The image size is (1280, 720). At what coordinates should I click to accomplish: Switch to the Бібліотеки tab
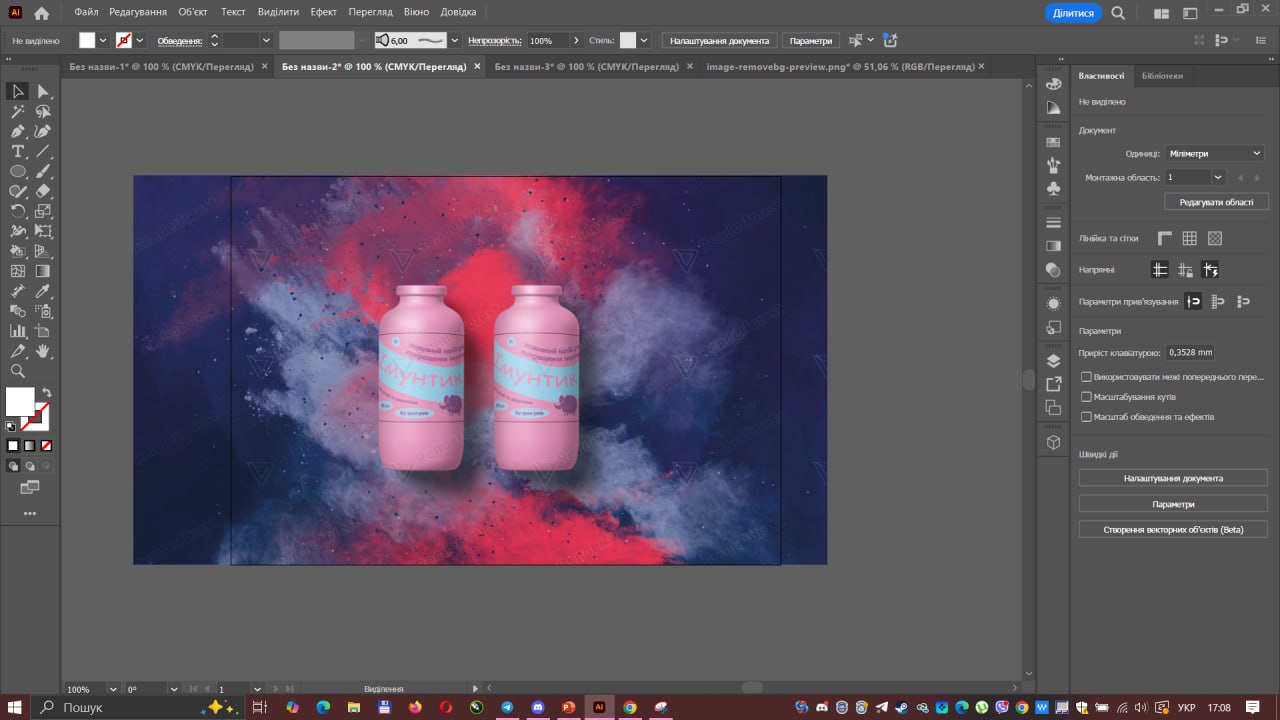tap(1161, 76)
